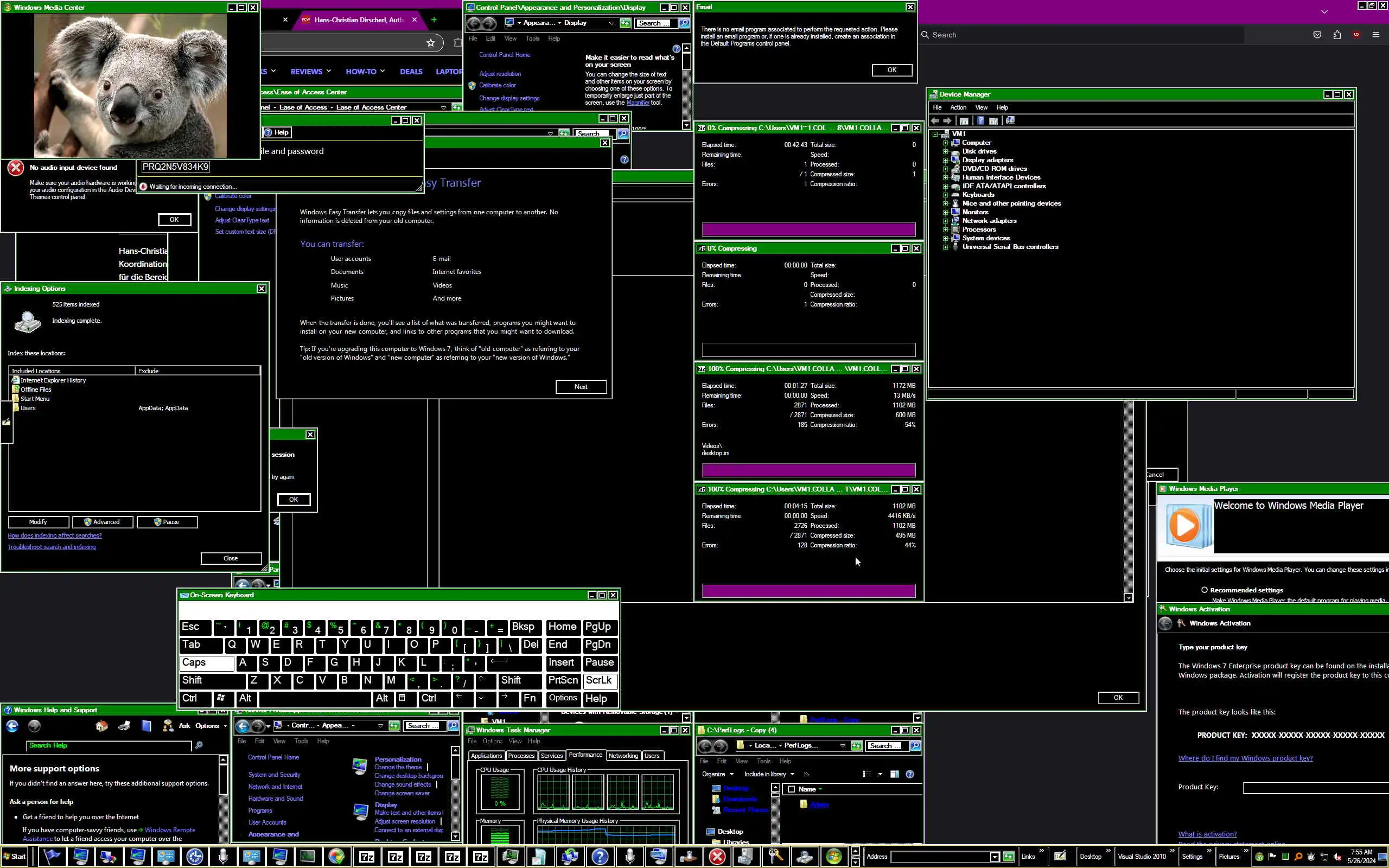Click the purple compression progress bar at 0%
The image size is (1389, 868).
pos(808,229)
